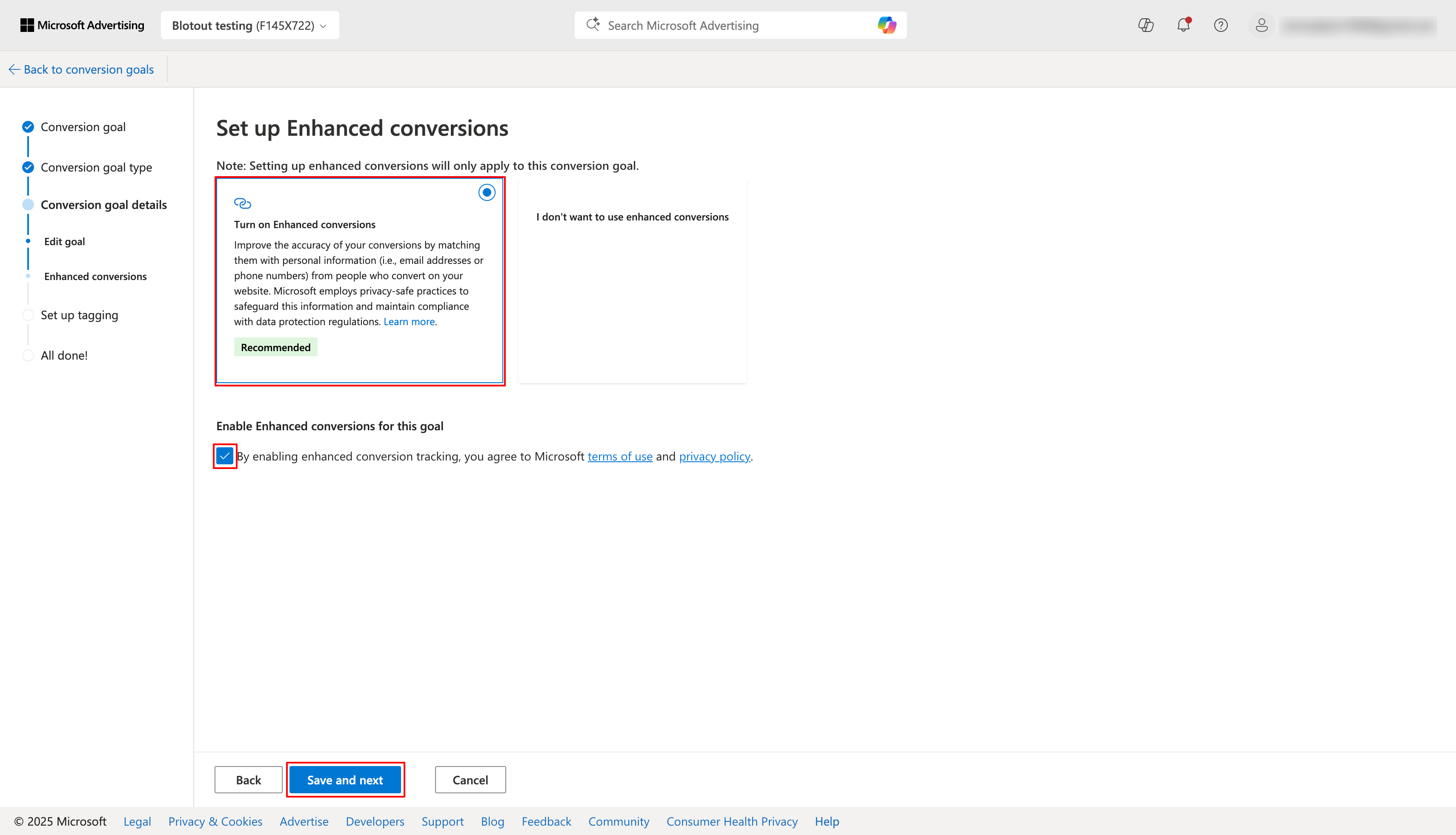Open the user account profile icon

point(1261,25)
